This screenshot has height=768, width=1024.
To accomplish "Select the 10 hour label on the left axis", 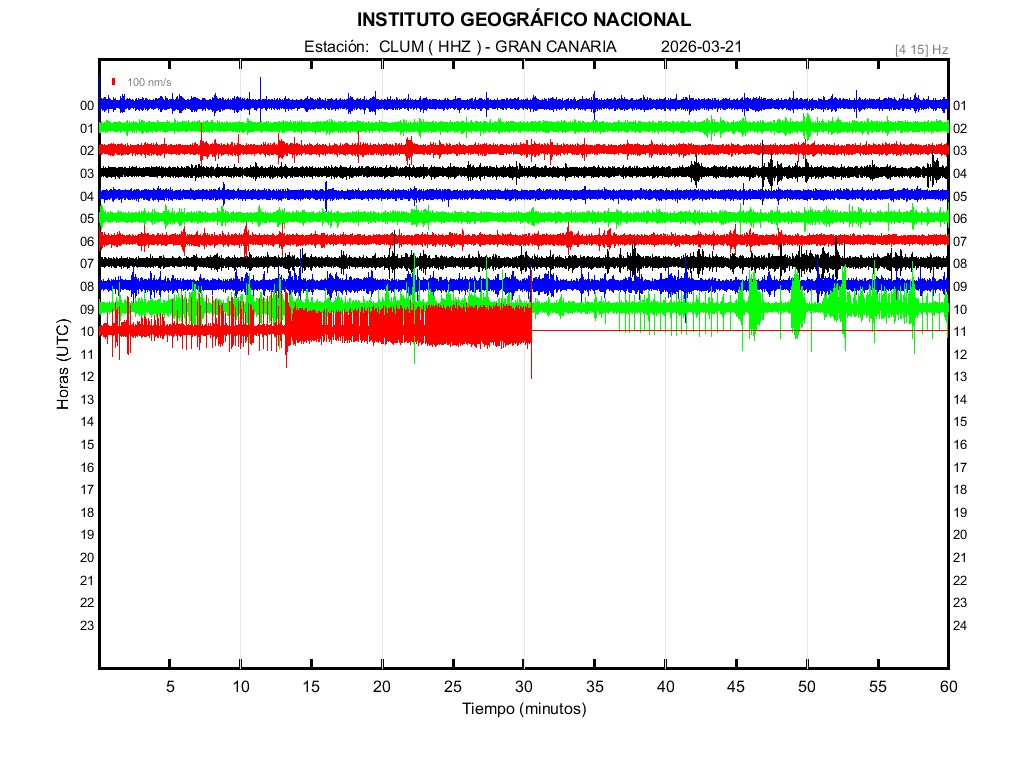I will pyautogui.click(x=87, y=331).
